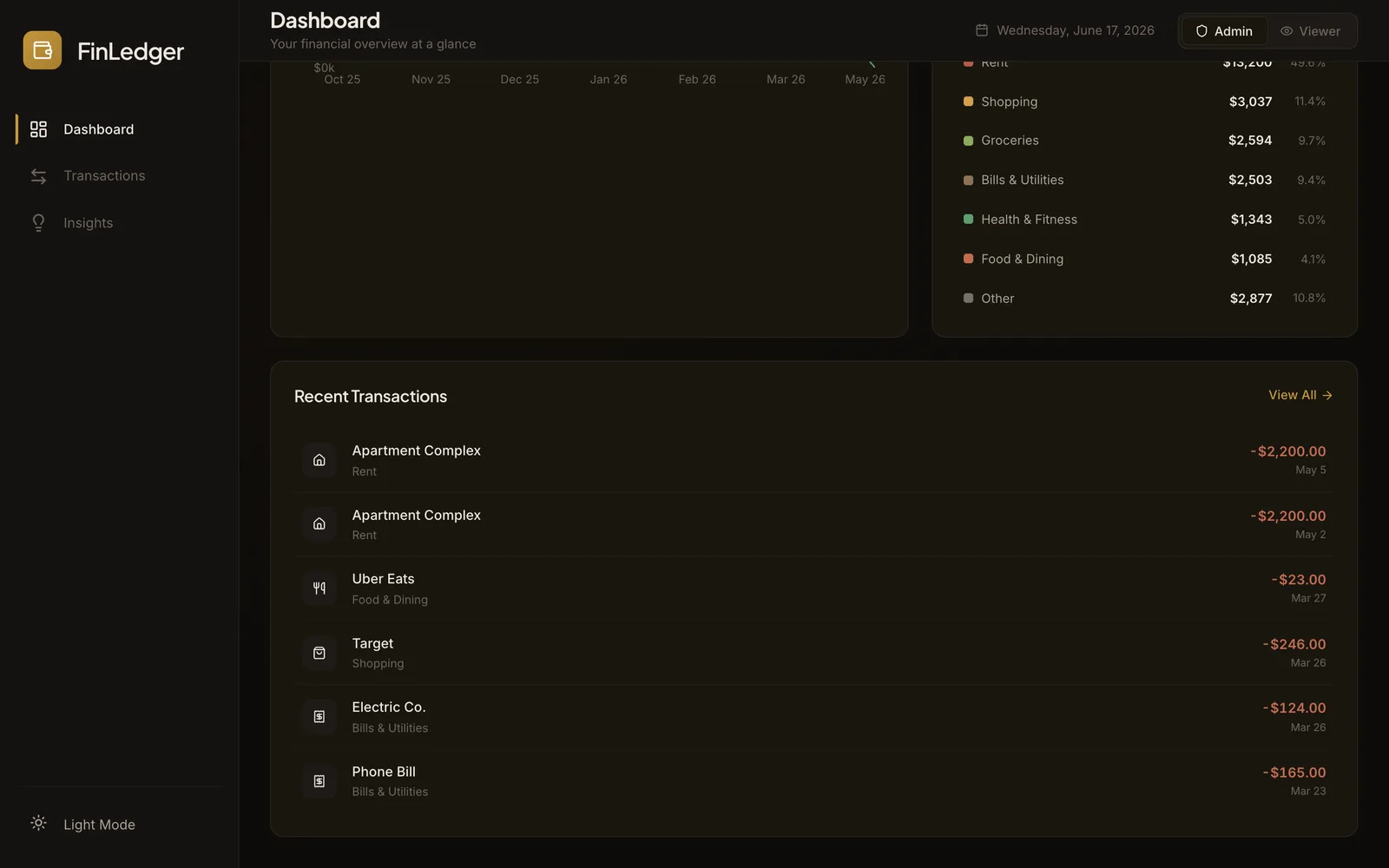
Task: Click the Food & Dining color dot
Action: pyautogui.click(x=968, y=259)
